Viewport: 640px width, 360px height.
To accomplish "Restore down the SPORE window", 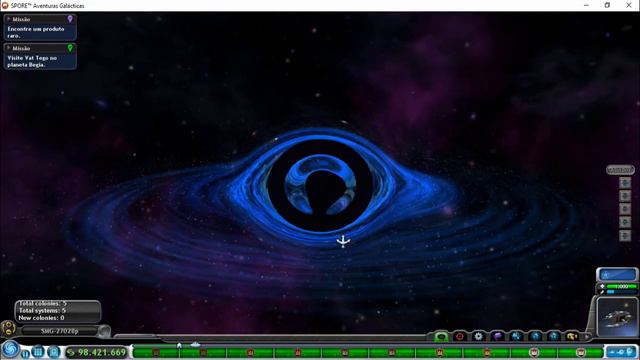I will click(607, 5).
